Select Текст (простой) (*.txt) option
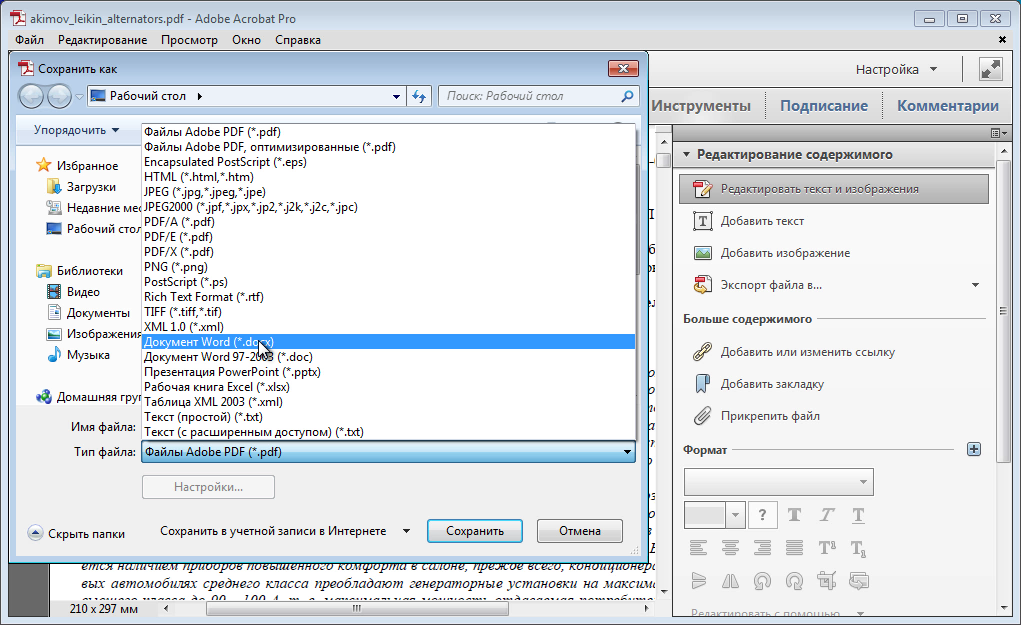Image resolution: width=1021 pixels, height=625 pixels. click(388, 417)
